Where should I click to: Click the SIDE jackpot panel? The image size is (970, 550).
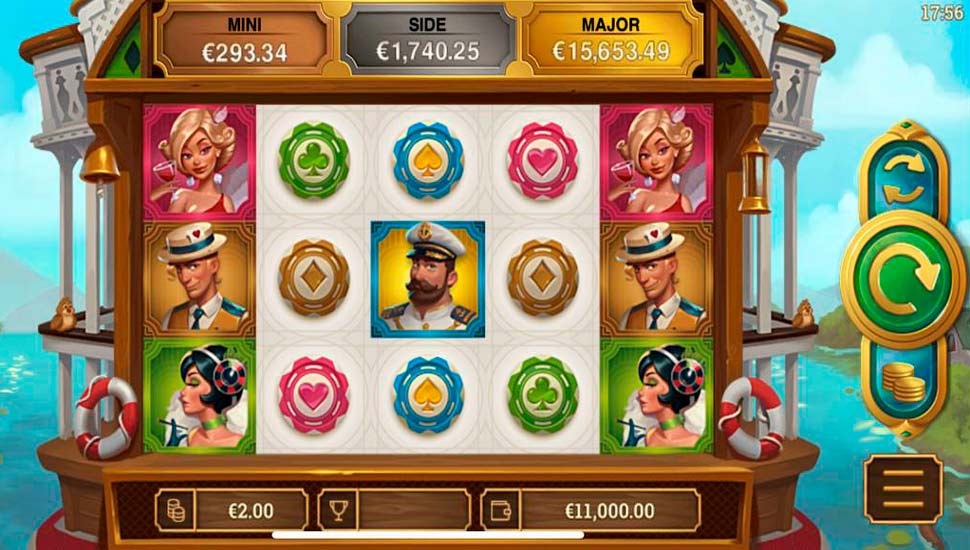pyautogui.click(x=427, y=41)
